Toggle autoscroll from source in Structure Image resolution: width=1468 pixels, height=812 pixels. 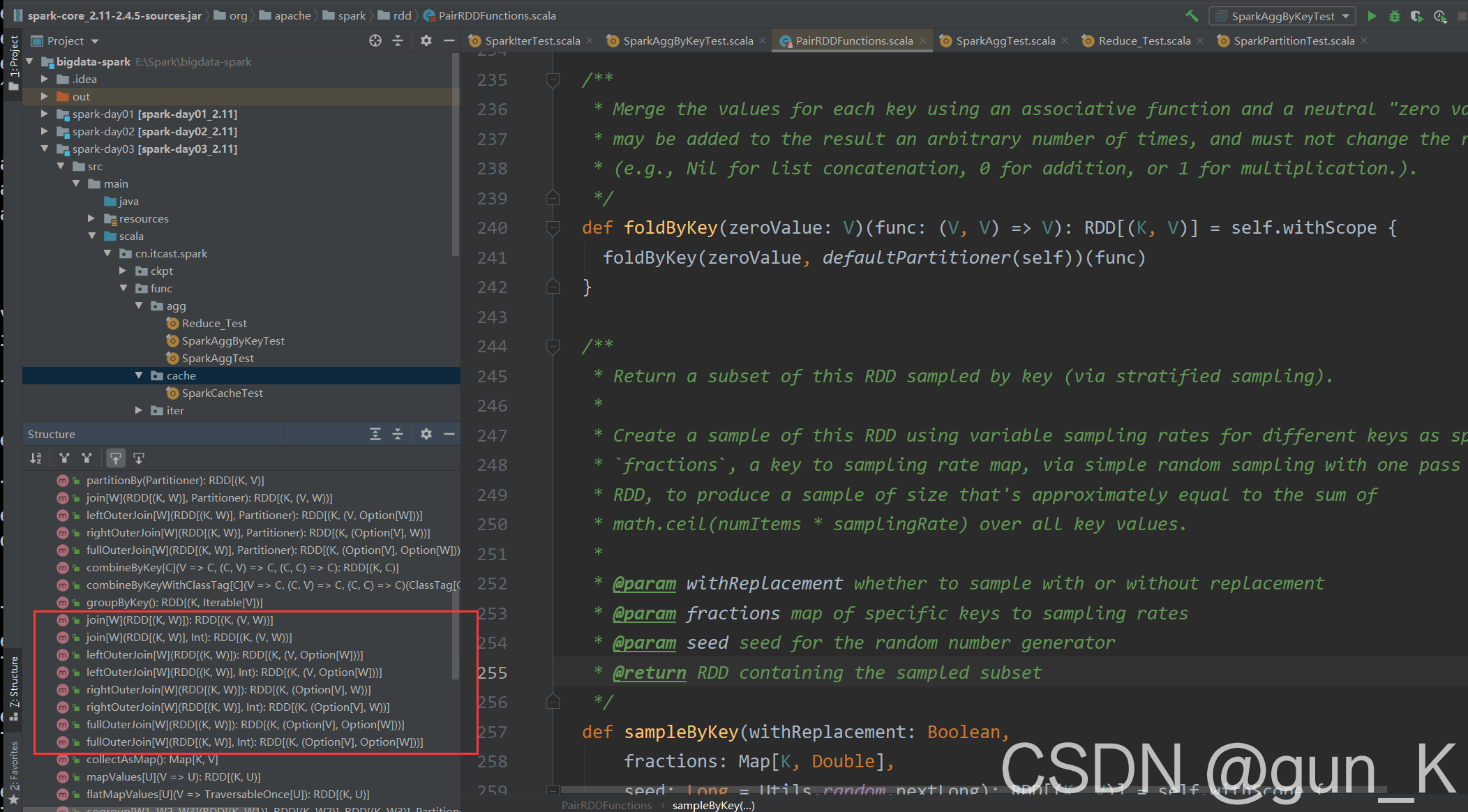(x=139, y=458)
